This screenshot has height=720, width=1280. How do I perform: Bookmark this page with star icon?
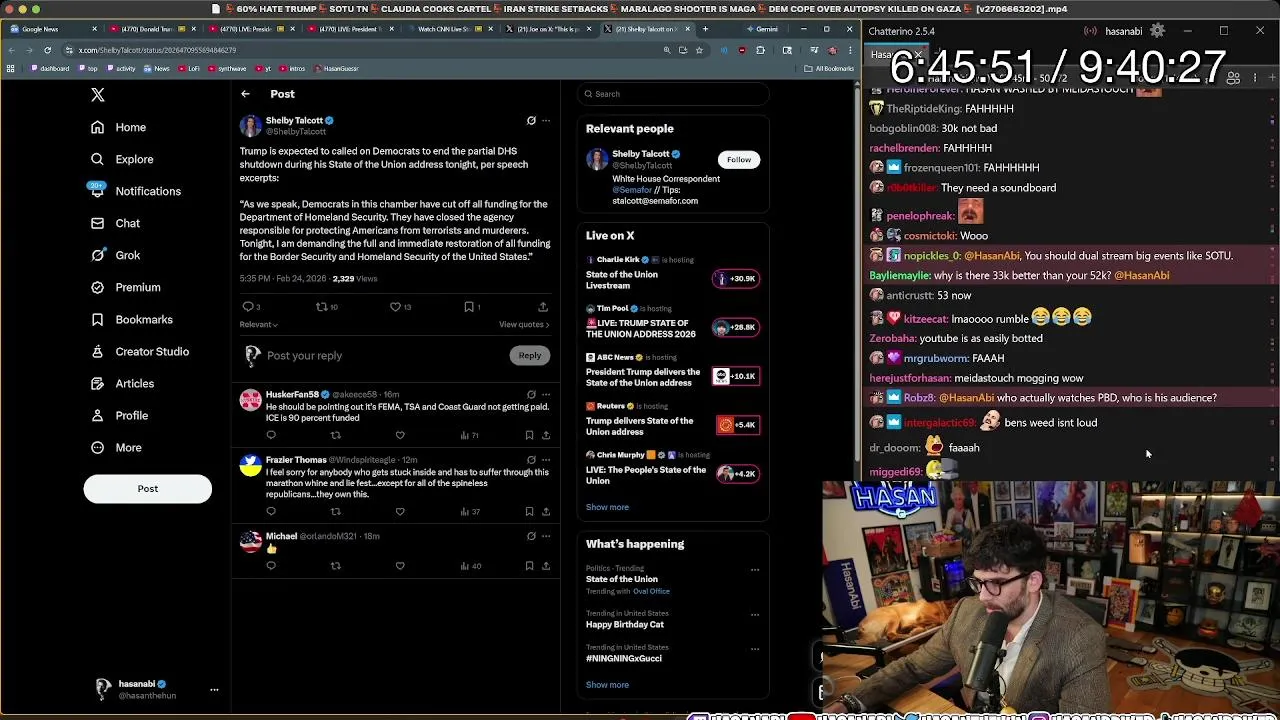pos(699,50)
